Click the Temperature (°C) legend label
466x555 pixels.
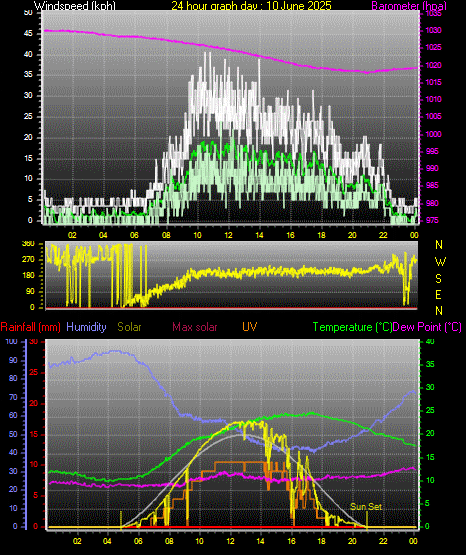352,327
